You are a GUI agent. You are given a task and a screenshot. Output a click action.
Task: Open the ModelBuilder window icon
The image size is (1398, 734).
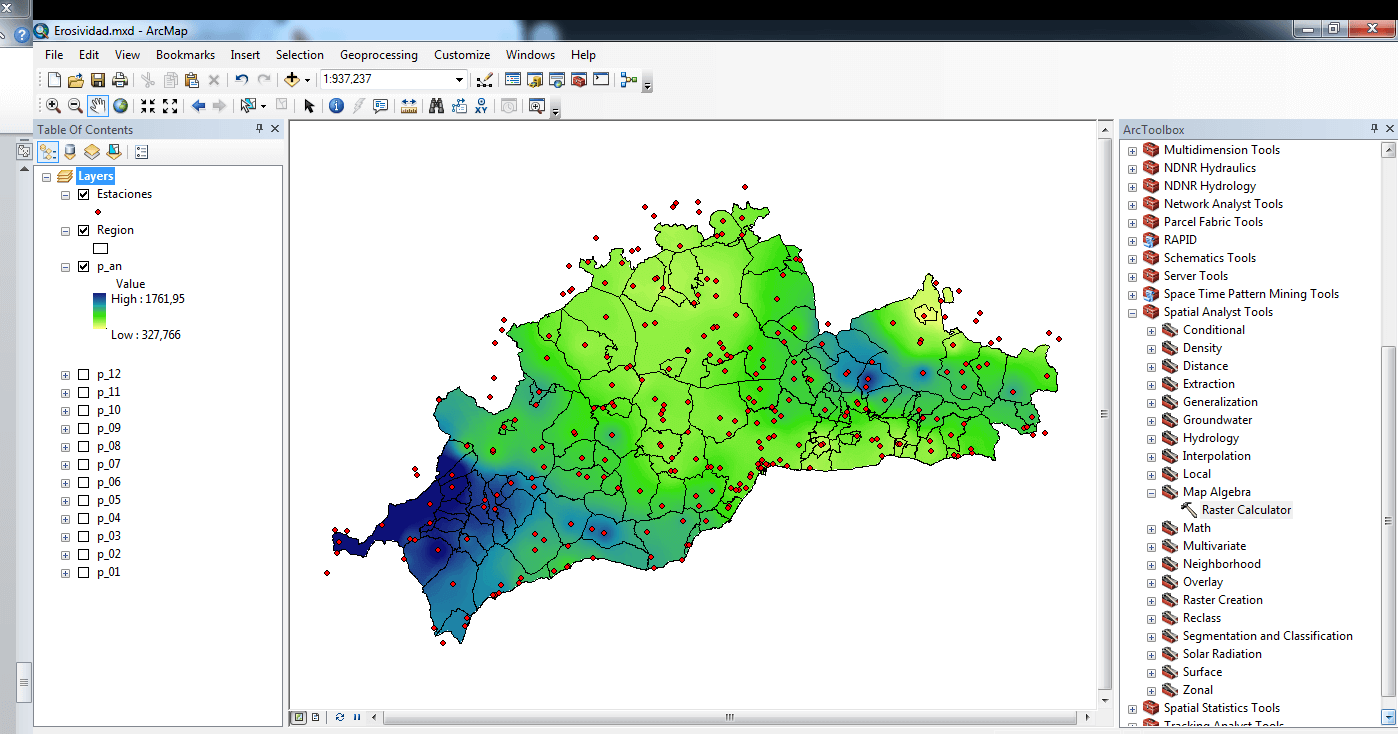pos(627,80)
